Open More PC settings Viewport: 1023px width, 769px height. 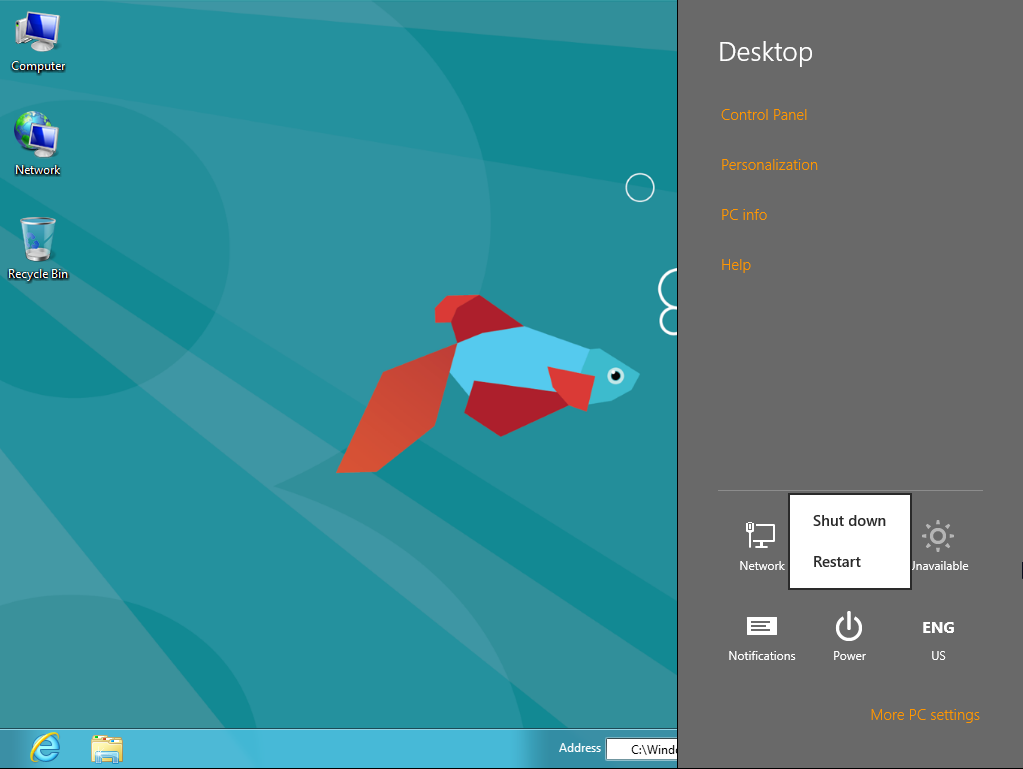point(924,715)
